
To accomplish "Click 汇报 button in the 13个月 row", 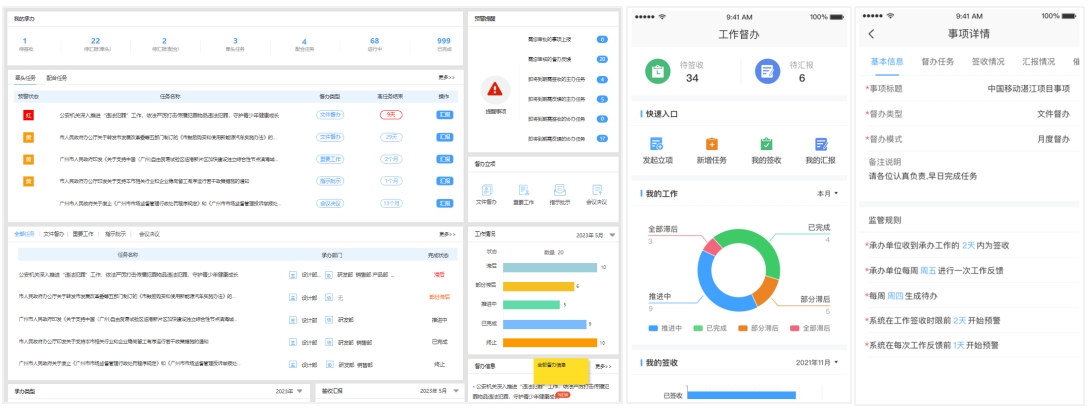I will click(444, 204).
